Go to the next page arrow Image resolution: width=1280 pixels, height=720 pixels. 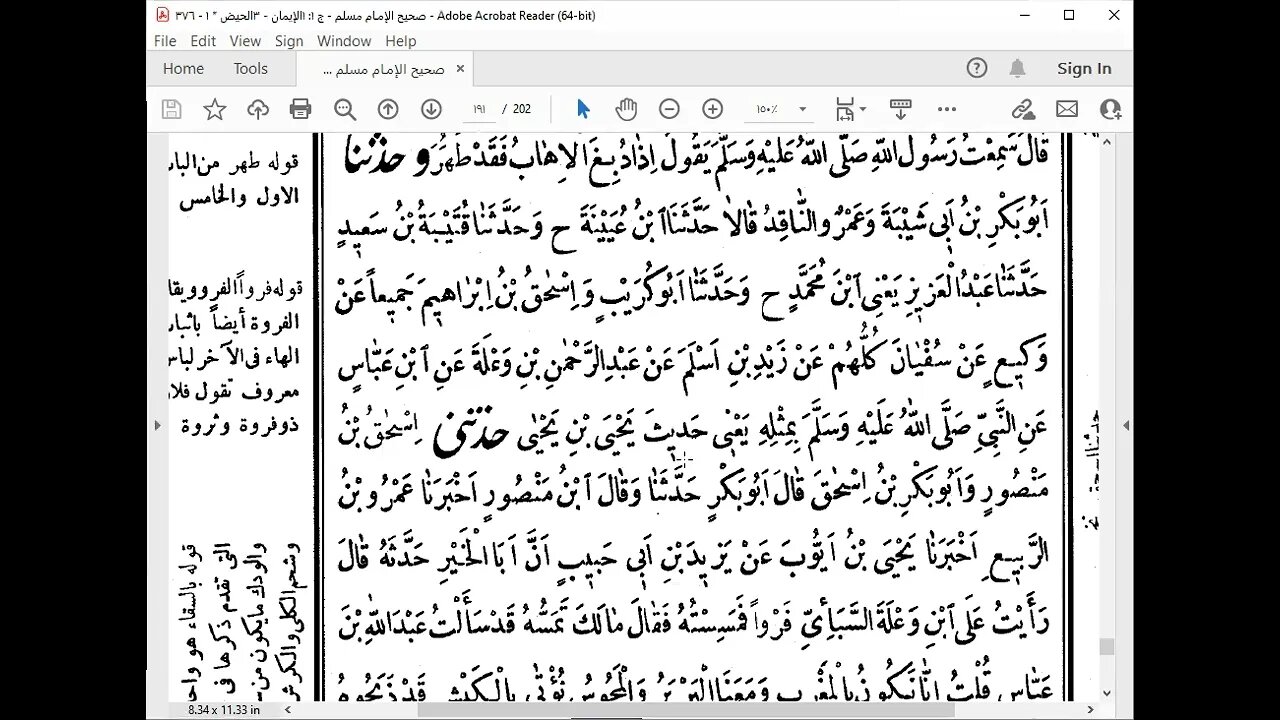[431, 109]
